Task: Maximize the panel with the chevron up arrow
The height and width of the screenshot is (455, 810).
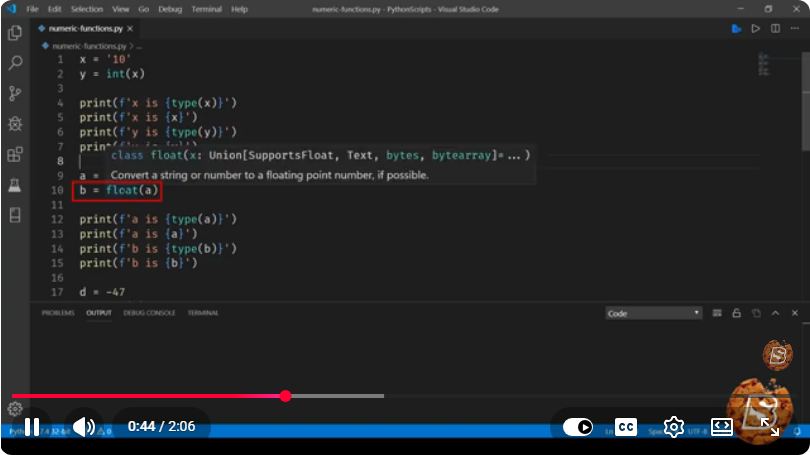Action: click(775, 313)
